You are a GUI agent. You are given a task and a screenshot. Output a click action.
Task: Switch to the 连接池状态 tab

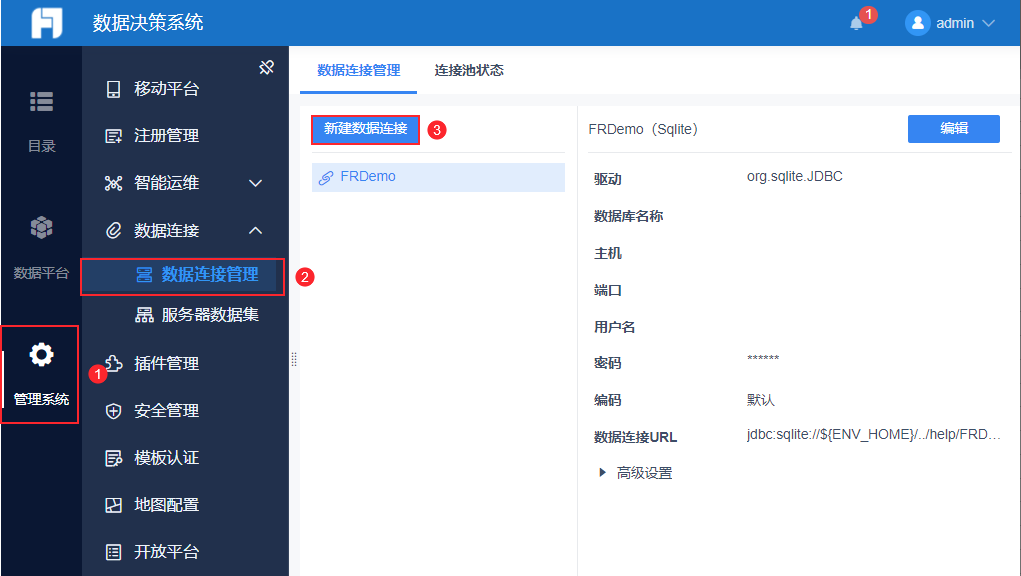click(x=469, y=70)
